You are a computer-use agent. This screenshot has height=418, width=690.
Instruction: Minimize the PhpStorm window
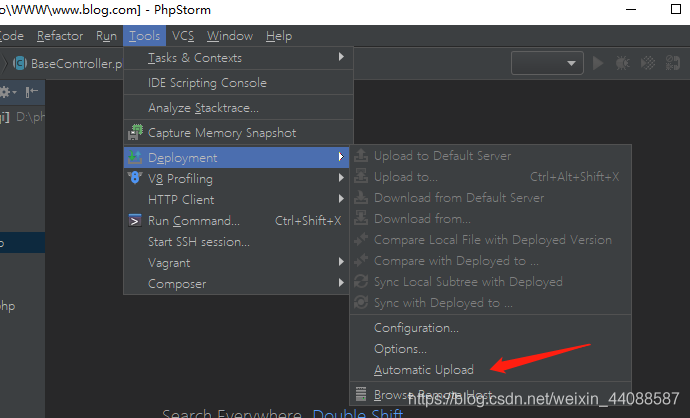(631, 9)
